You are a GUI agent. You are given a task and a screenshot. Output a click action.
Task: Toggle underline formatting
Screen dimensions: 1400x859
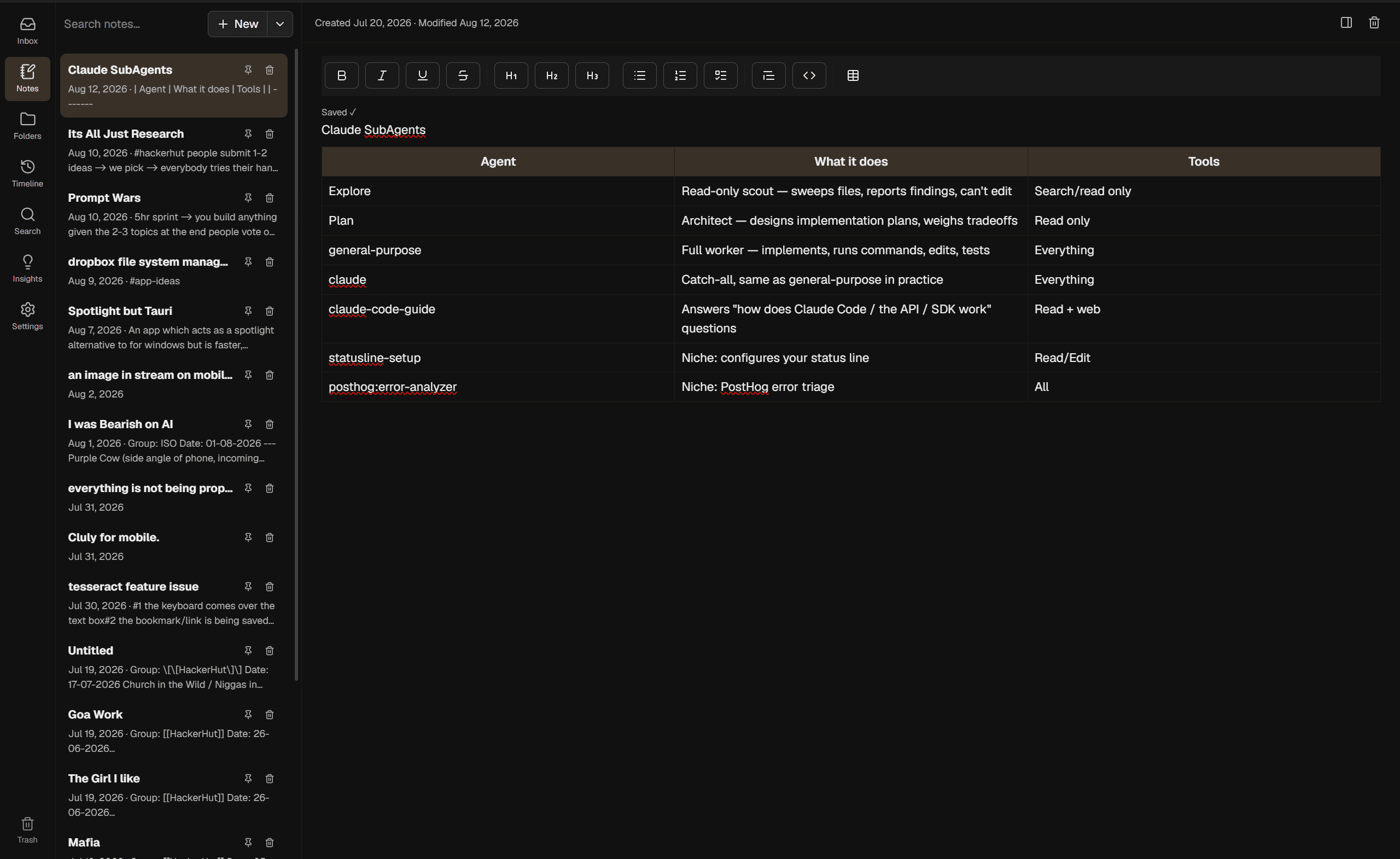click(x=422, y=75)
